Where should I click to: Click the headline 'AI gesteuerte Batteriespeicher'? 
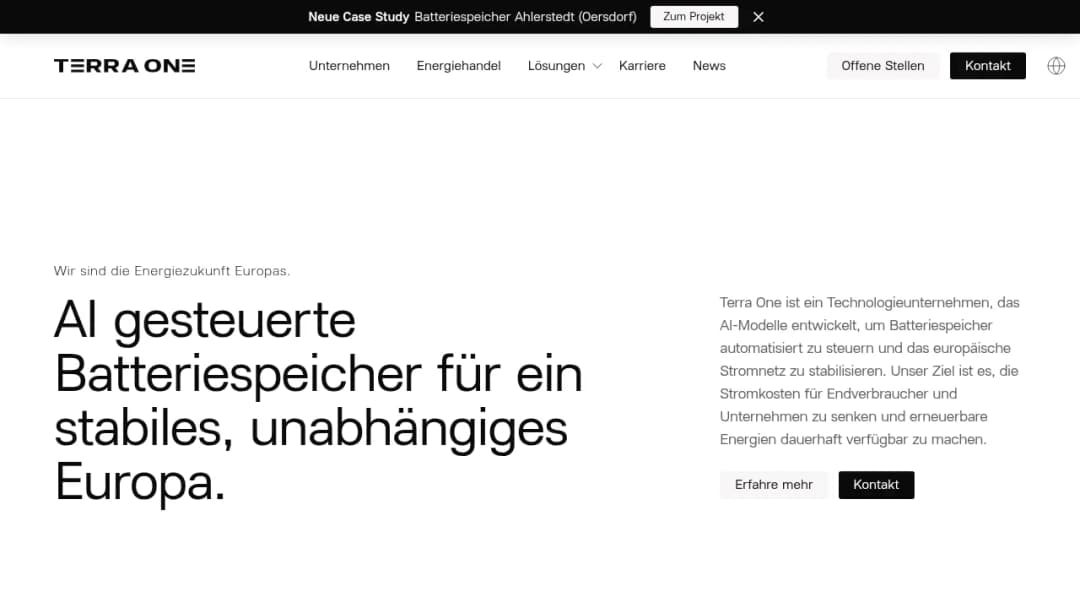pyautogui.click(x=318, y=401)
